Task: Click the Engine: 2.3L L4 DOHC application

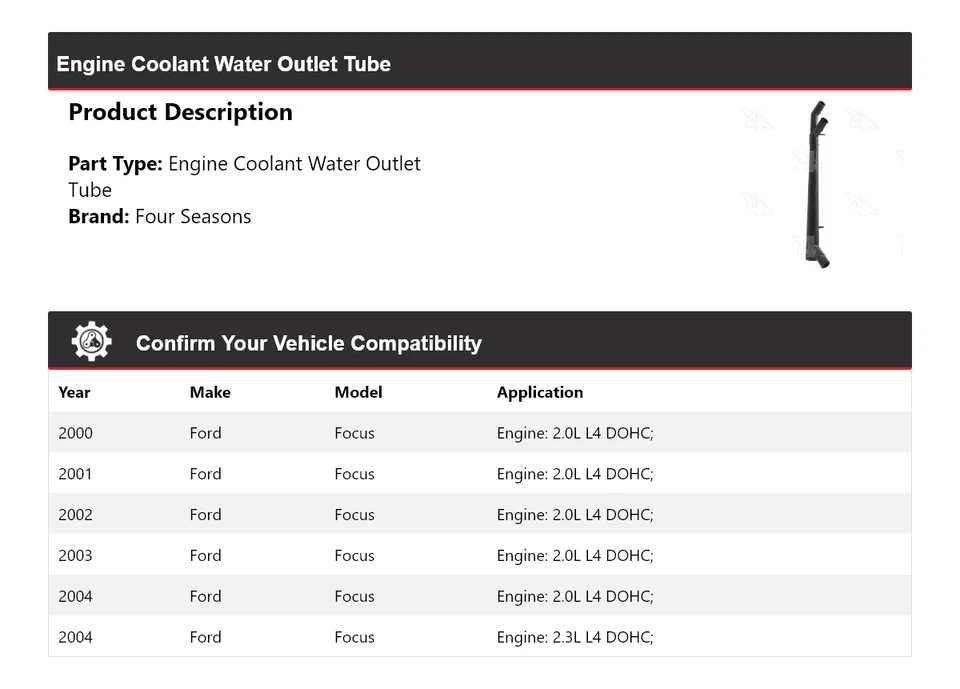Action: pos(574,637)
